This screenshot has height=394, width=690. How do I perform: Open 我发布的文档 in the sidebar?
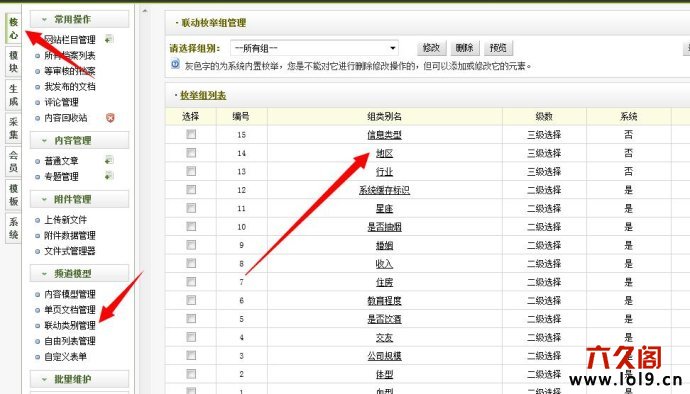point(70,86)
